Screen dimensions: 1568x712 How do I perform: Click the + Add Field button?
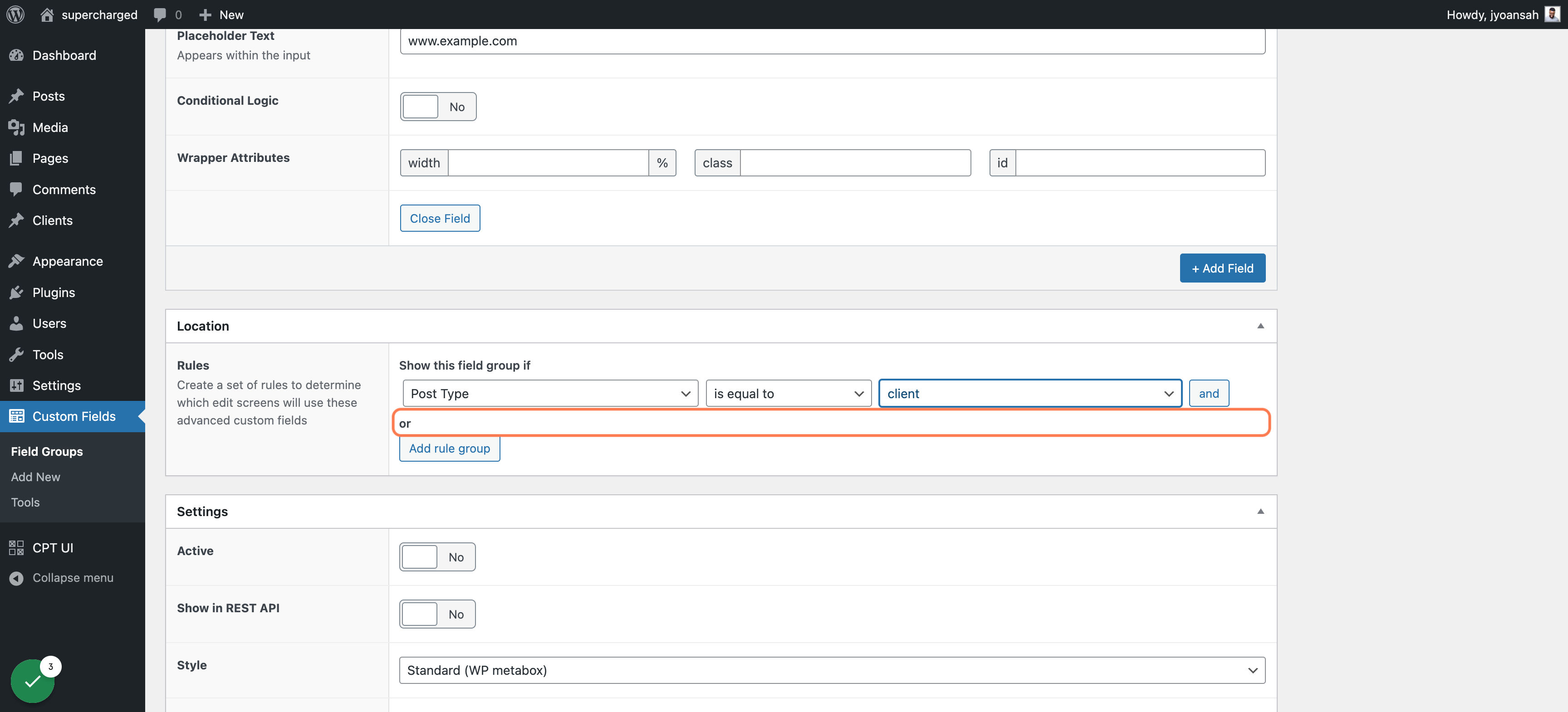[x=1222, y=268]
